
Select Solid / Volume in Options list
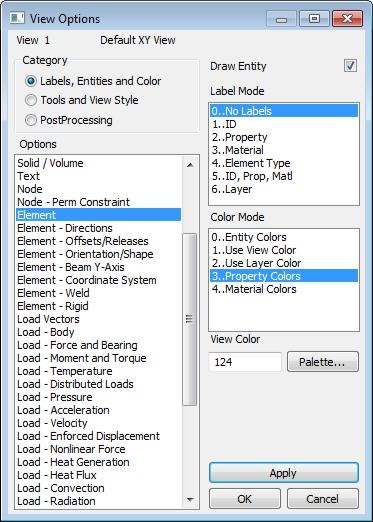[99, 163]
